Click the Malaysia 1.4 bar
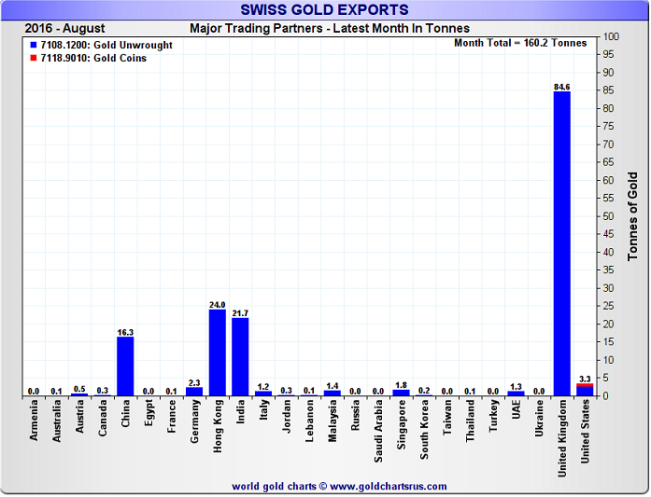The height and width of the screenshot is (497, 651). pyautogui.click(x=332, y=393)
